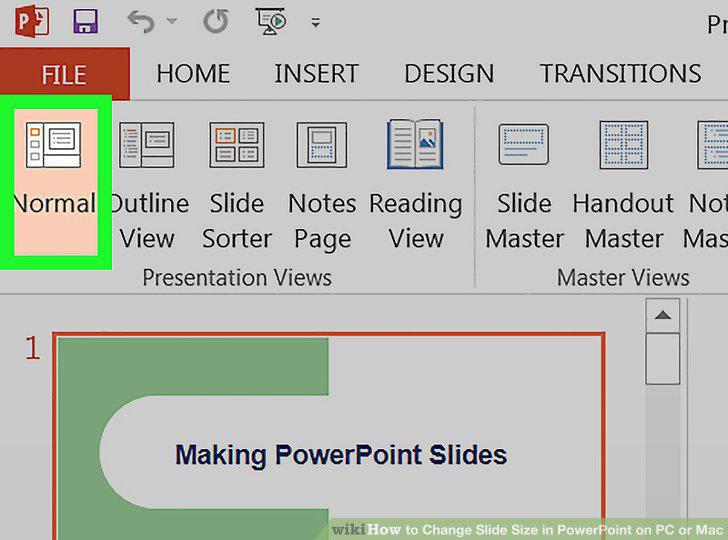This screenshot has height=540, width=728.
Task: Select the Normal view button
Action: click(56, 182)
